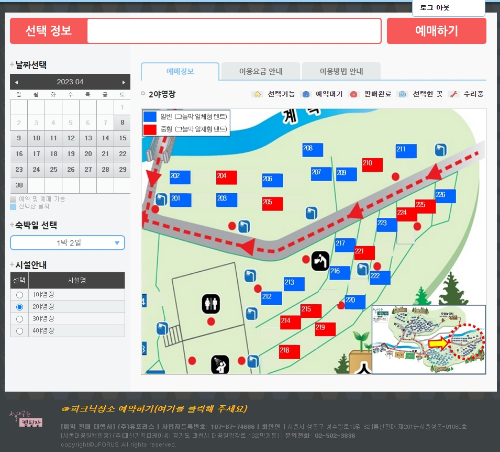Click the 수리중 wrench legend icon
The width and height of the screenshot is (500, 452).
(453, 94)
